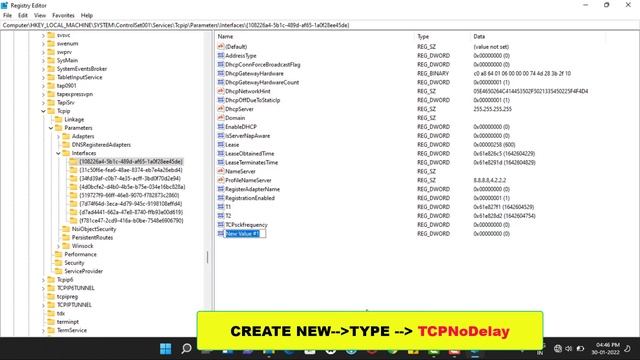This screenshot has height=360, width=640.
Task: Expand the SysMain tree node
Action: [x=43, y=60]
